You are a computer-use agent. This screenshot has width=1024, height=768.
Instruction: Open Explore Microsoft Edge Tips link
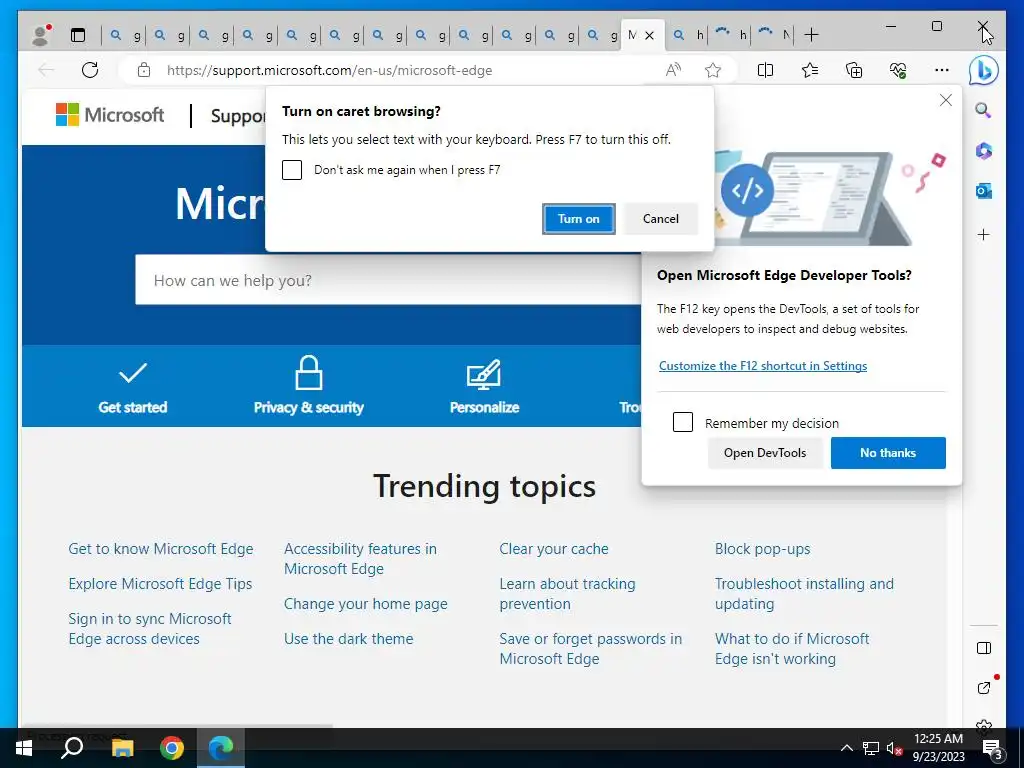pyautogui.click(x=160, y=584)
